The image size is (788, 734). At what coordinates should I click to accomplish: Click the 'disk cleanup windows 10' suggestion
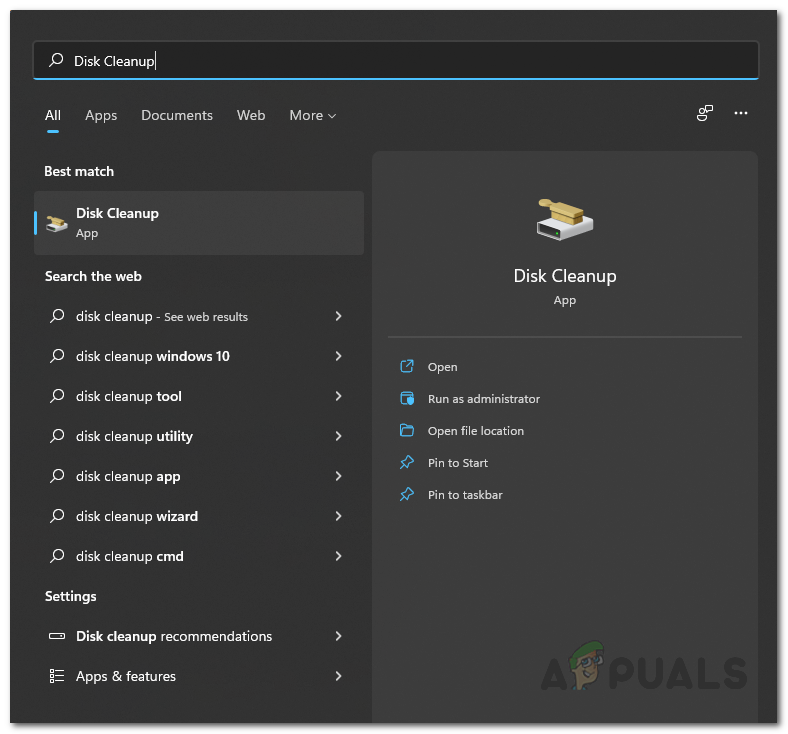[199, 356]
